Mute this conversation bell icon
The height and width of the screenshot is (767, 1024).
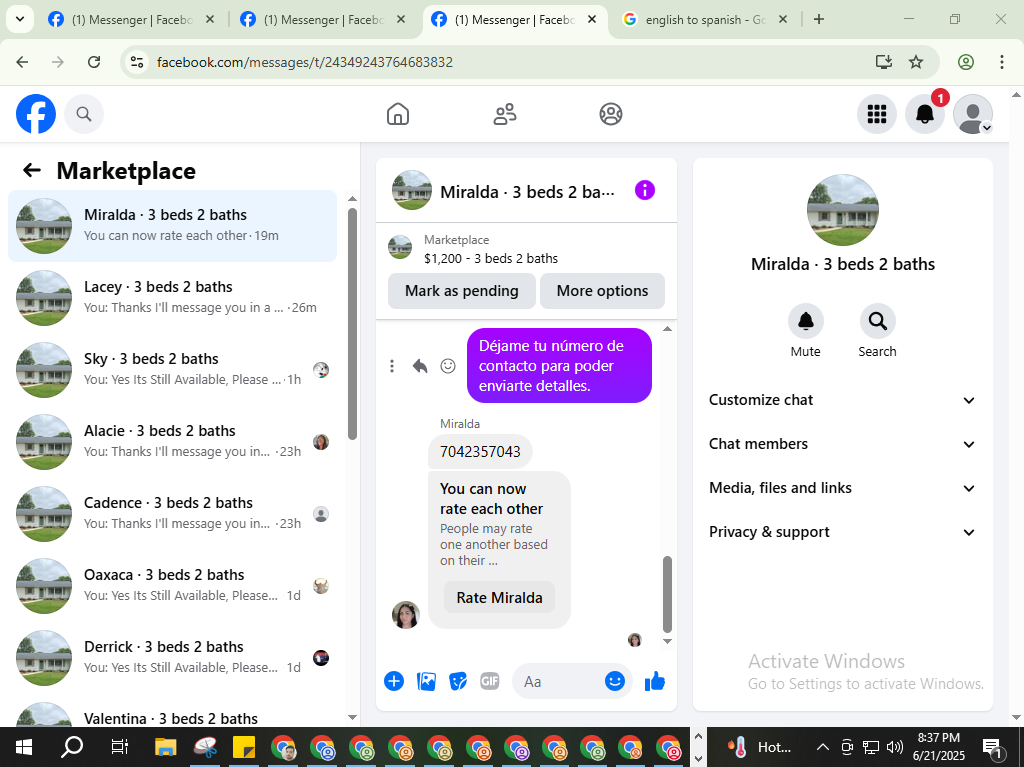point(806,321)
